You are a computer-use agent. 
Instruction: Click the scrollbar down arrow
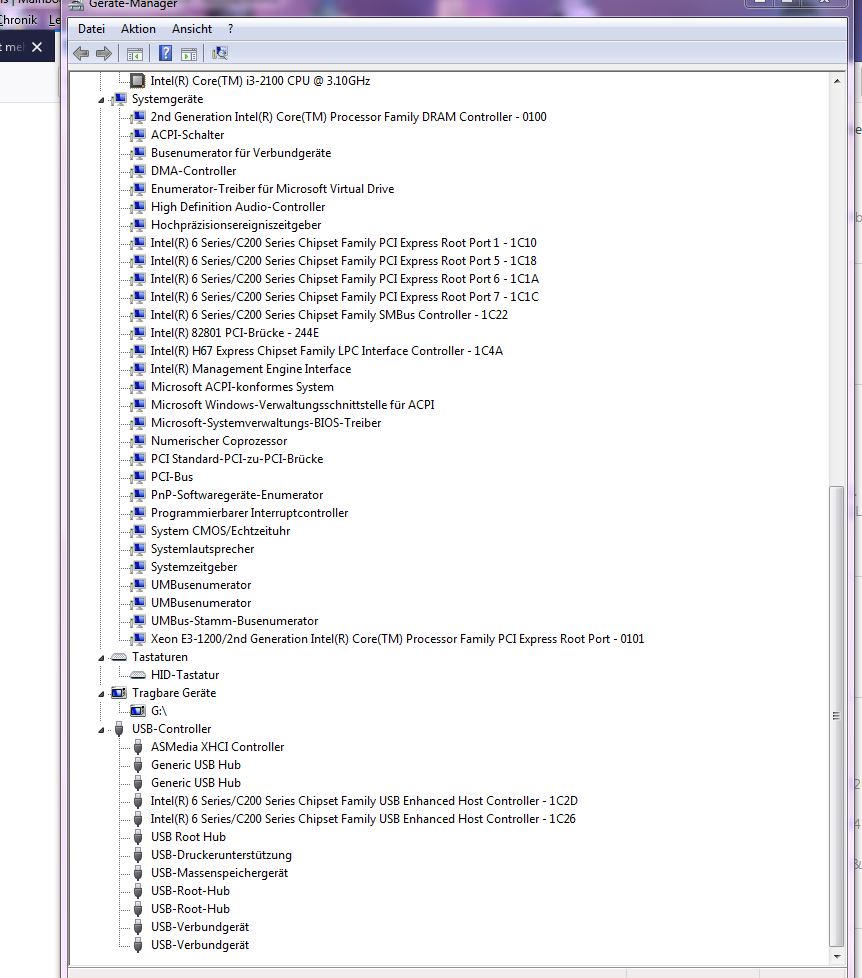pos(837,957)
